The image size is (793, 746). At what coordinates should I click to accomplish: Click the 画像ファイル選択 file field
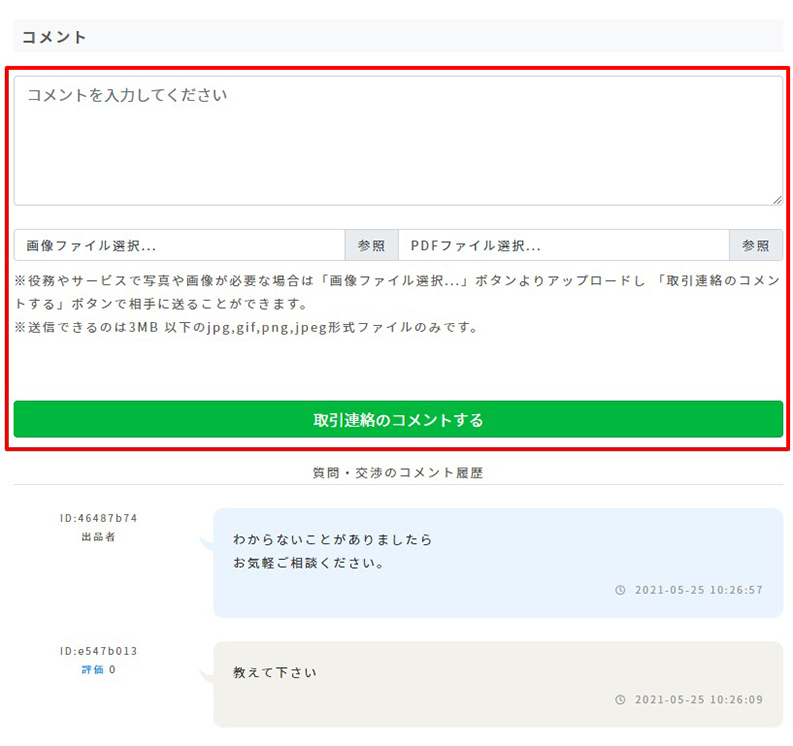pyautogui.click(x=180, y=245)
